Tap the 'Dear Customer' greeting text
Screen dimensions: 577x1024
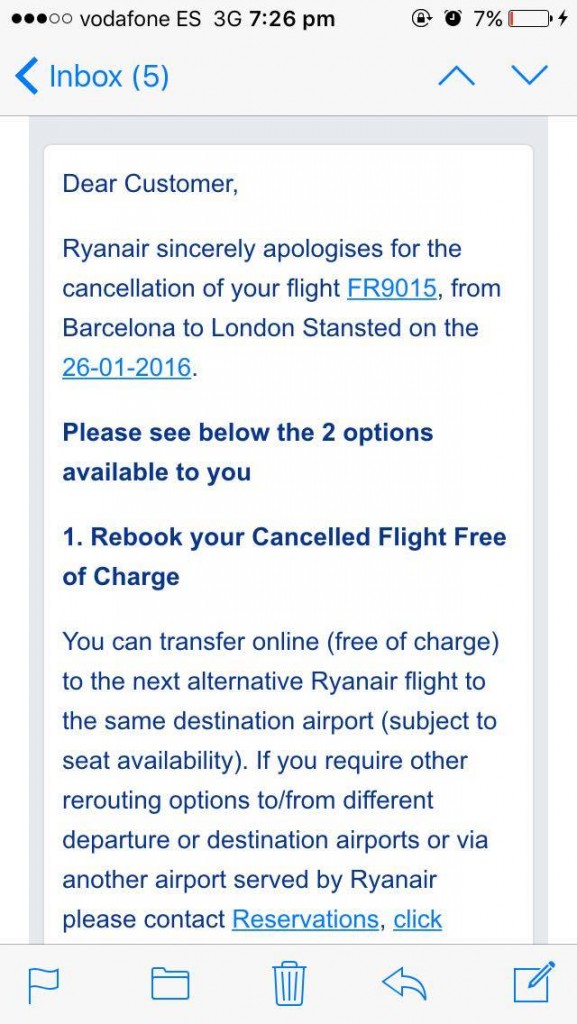tap(150, 184)
